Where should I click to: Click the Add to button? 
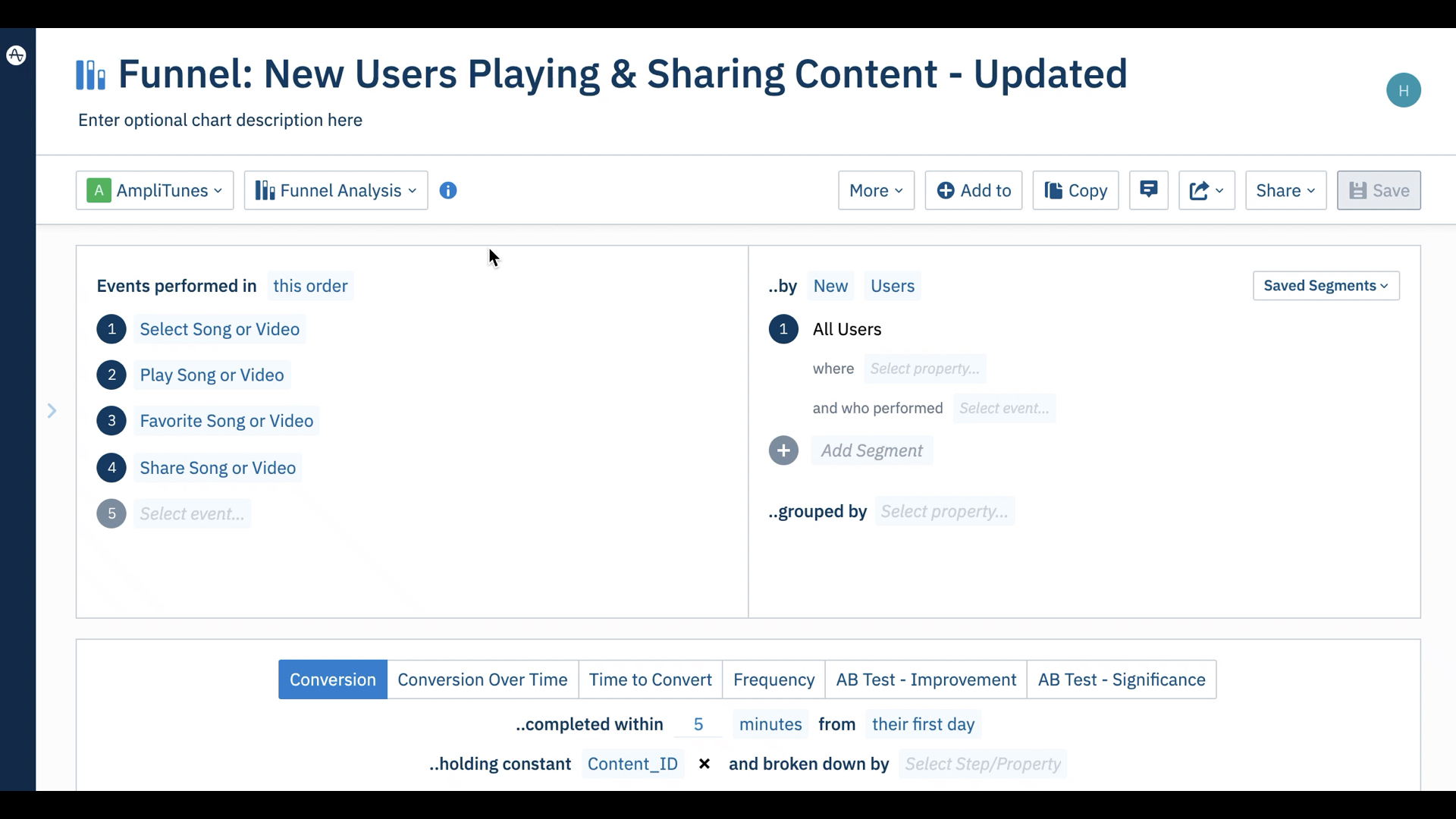point(974,190)
